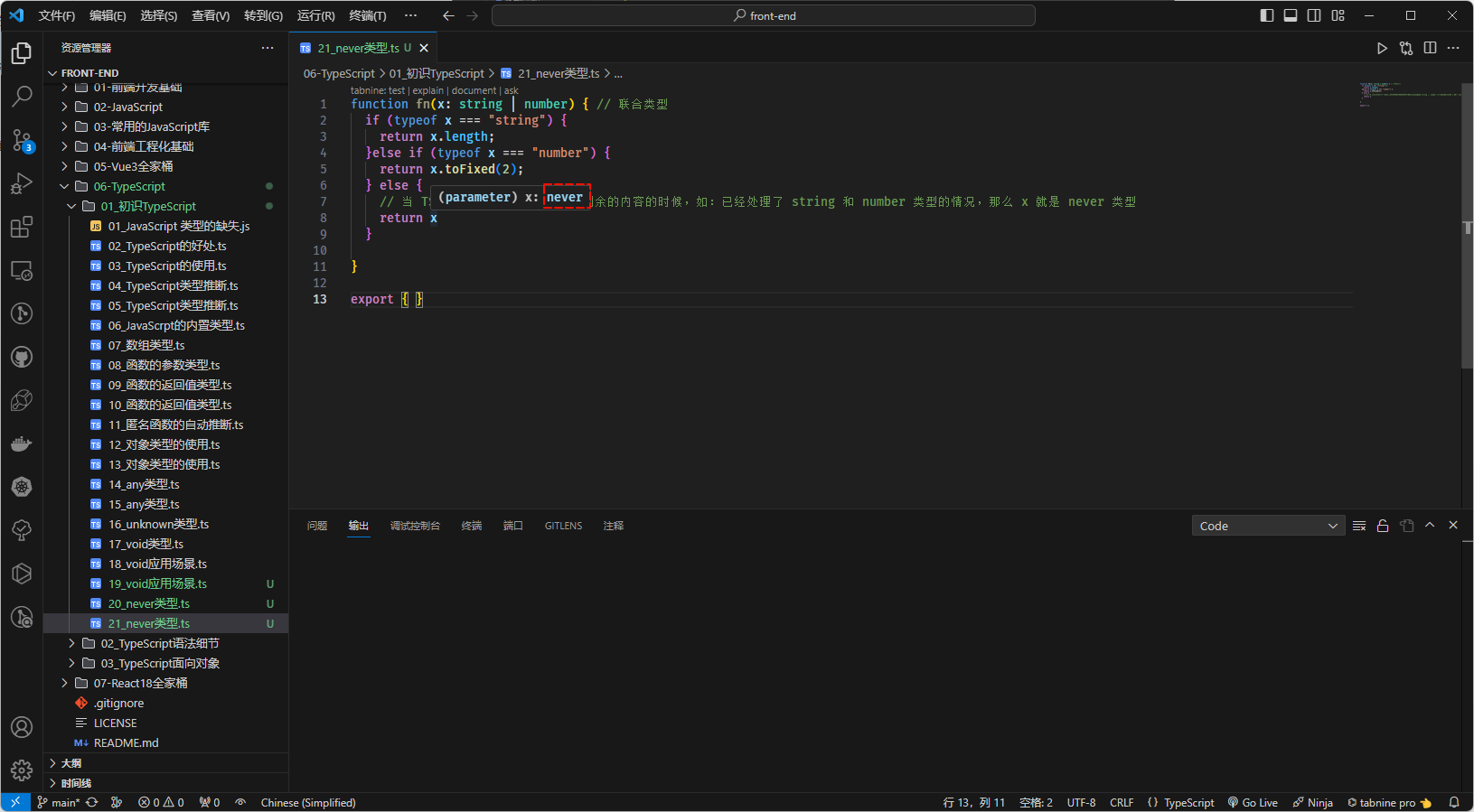Open the 终端(T) menu
1474x812 pixels.
click(367, 15)
